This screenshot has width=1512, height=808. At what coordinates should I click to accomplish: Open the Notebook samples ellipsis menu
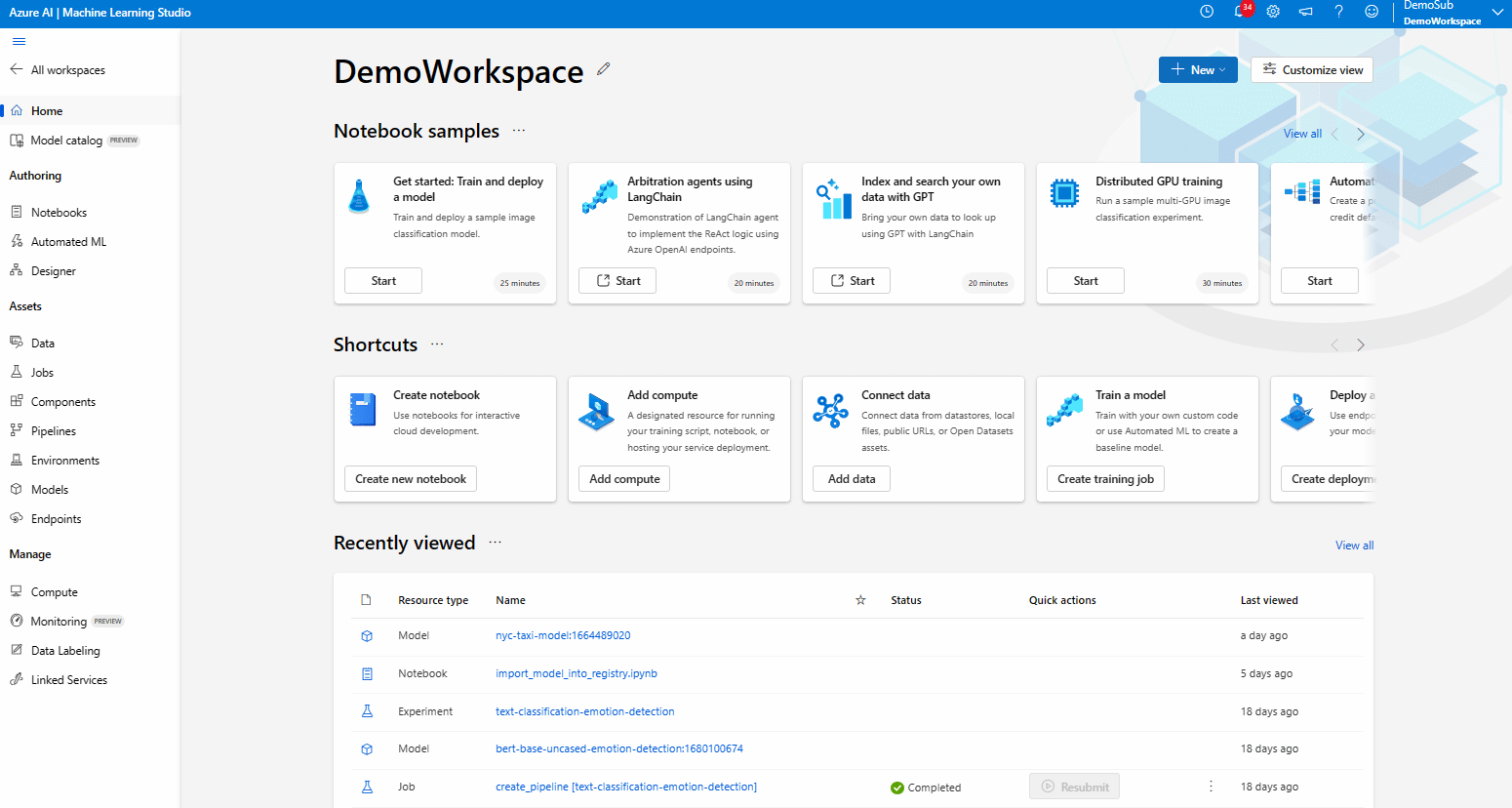click(519, 130)
